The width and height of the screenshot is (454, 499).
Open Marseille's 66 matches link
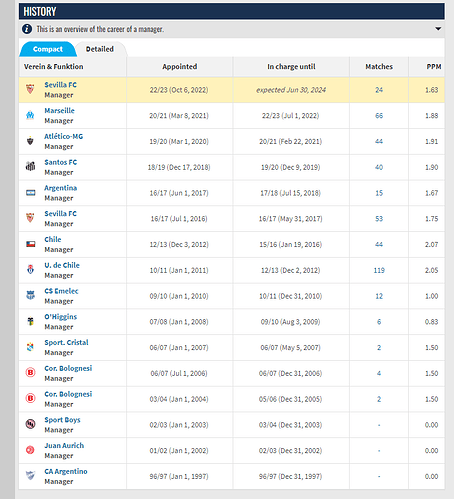coord(379,116)
